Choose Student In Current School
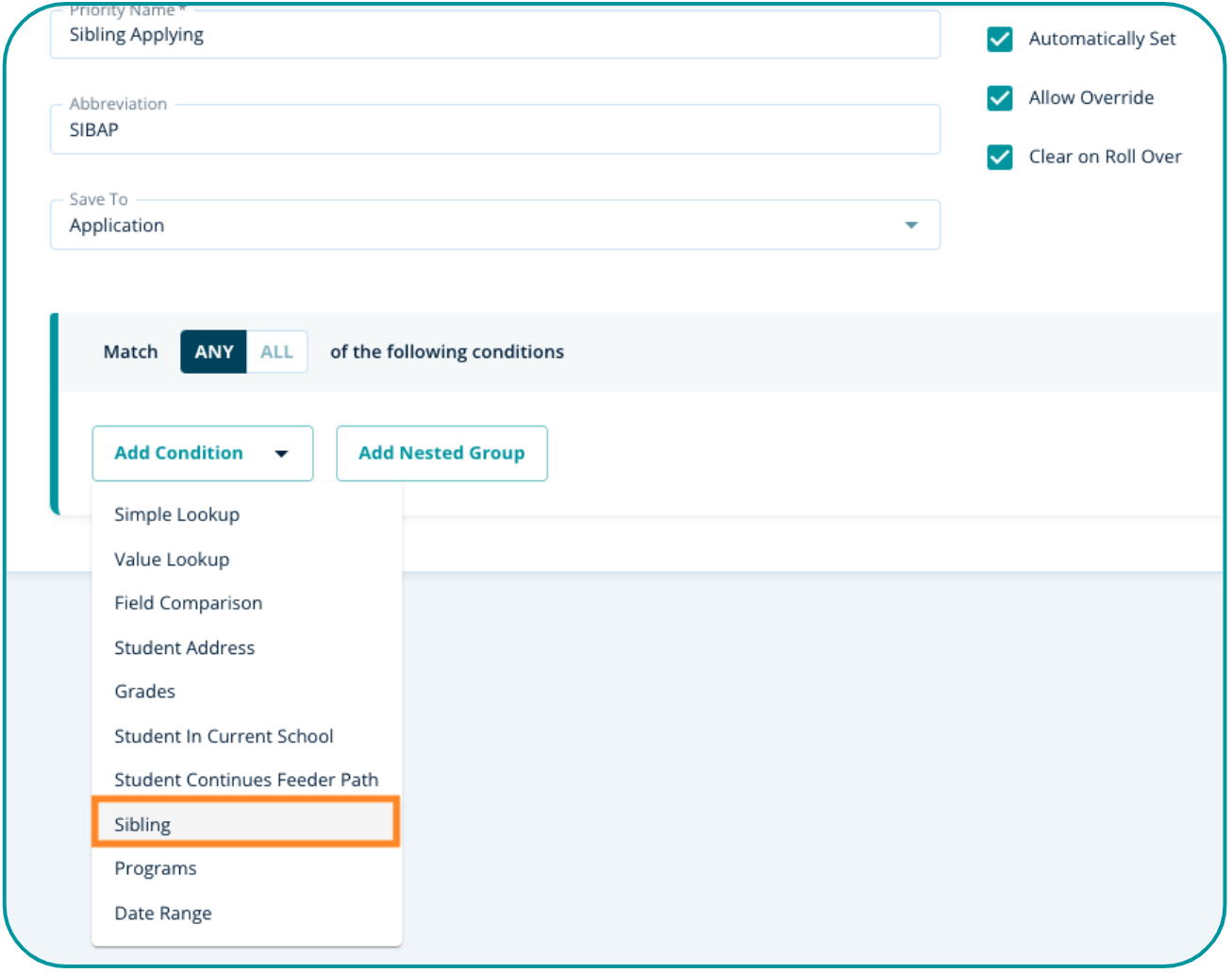The width and height of the screenshot is (1232, 973). point(224,736)
